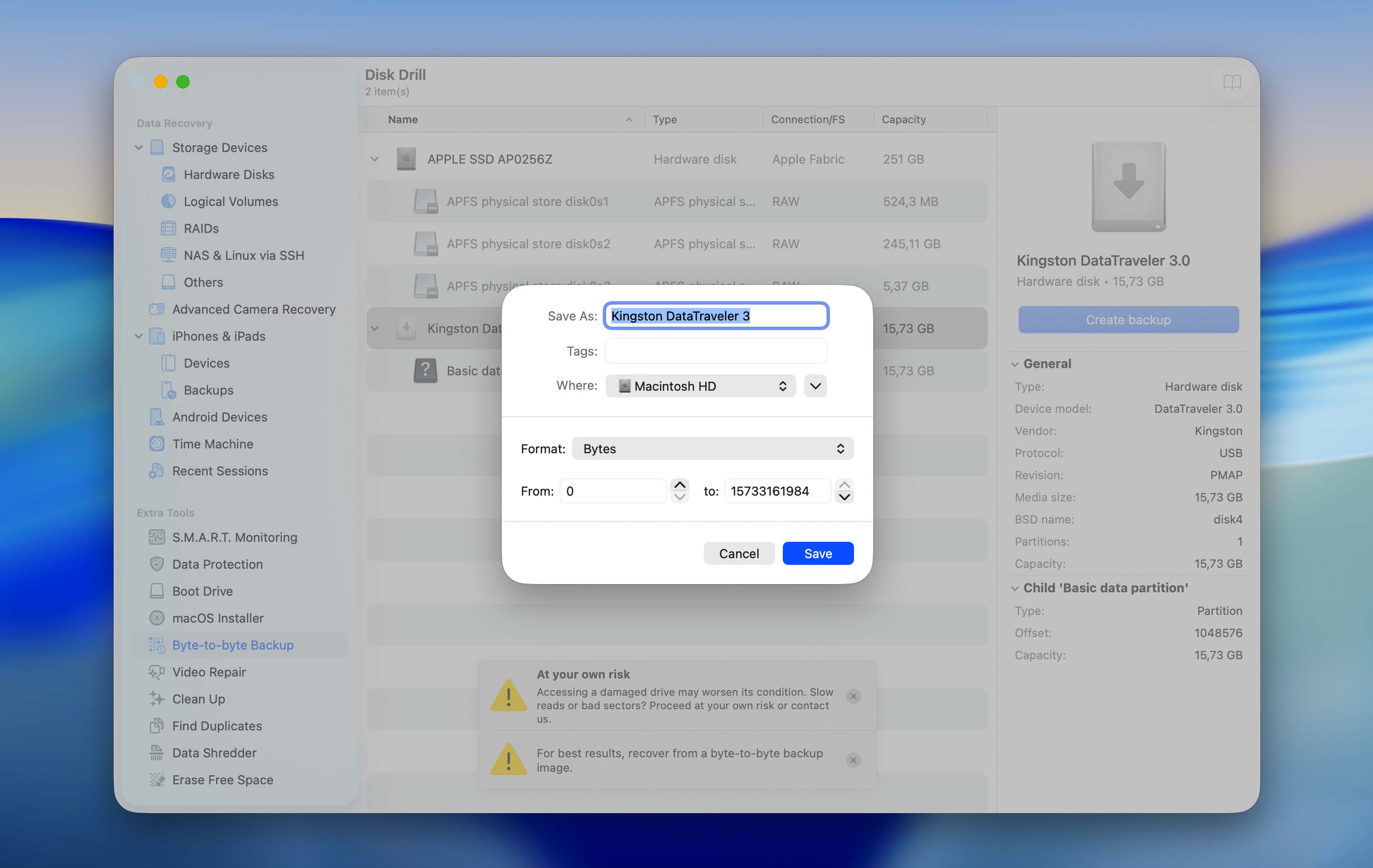Open the Data Protection shield icon
This screenshot has width=1373, height=868.
coord(157,563)
